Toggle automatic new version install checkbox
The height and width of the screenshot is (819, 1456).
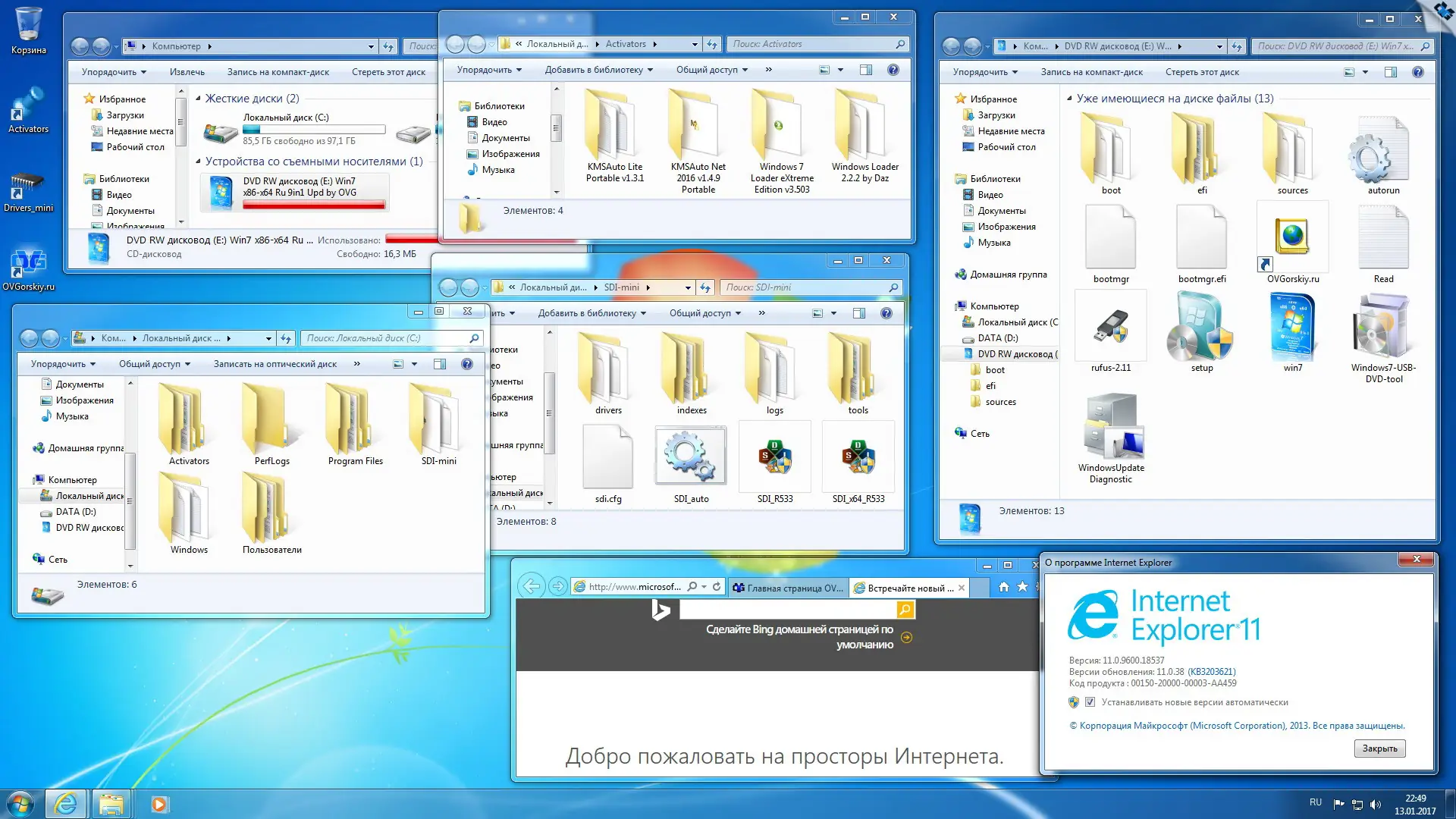[1090, 702]
